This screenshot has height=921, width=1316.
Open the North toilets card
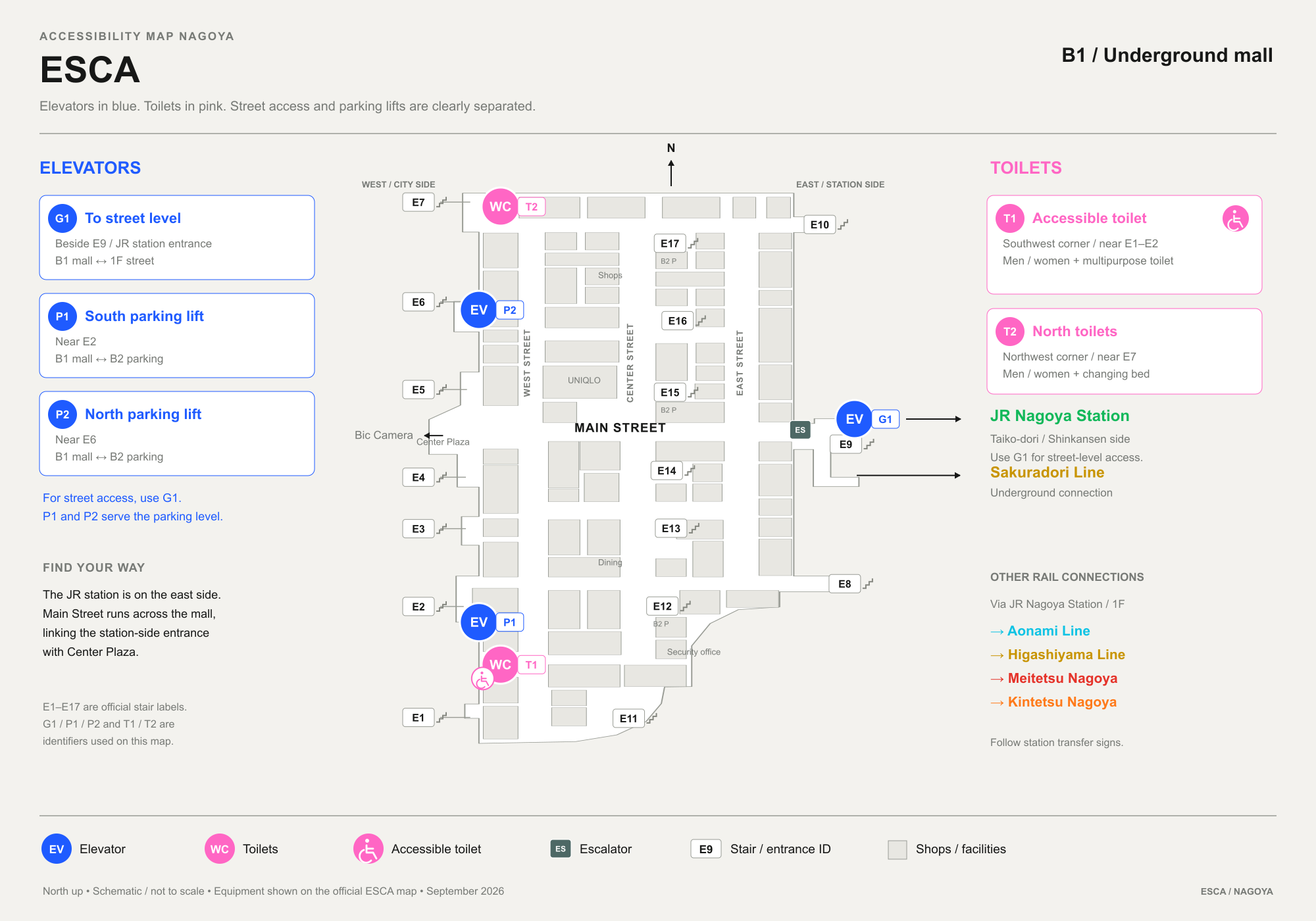pos(1125,351)
